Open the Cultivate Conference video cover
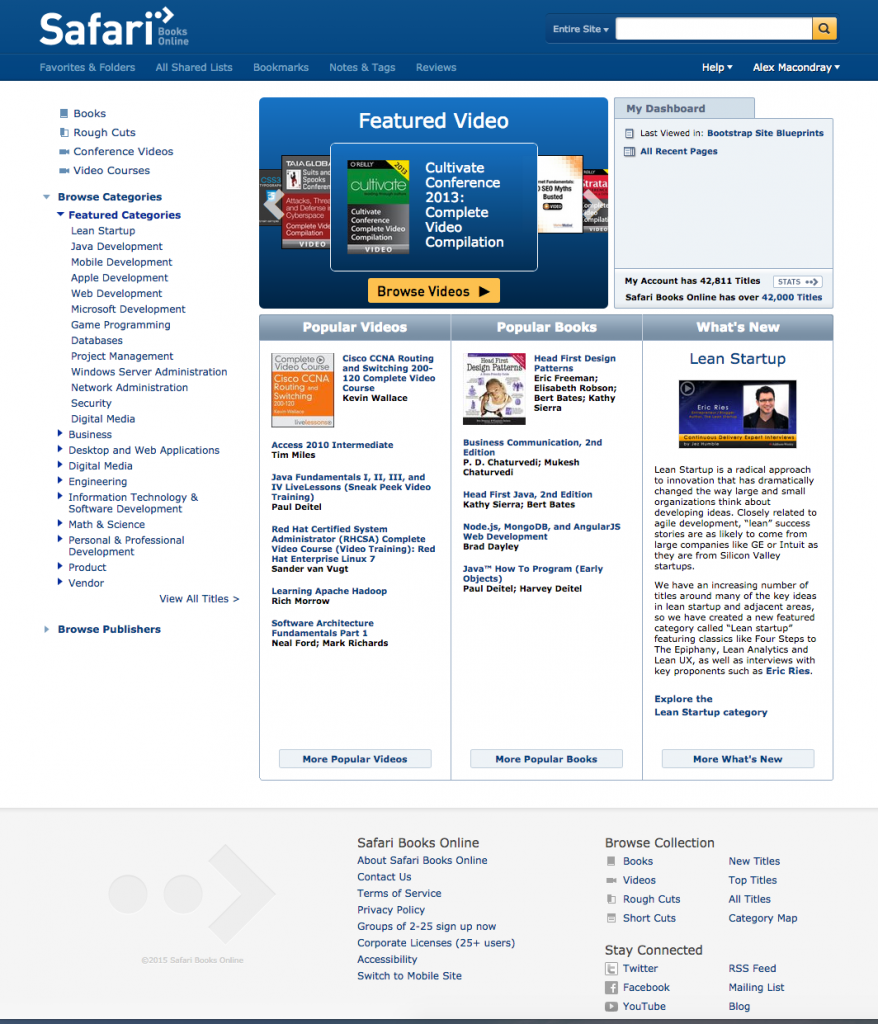The width and height of the screenshot is (878, 1024). coord(378,206)
